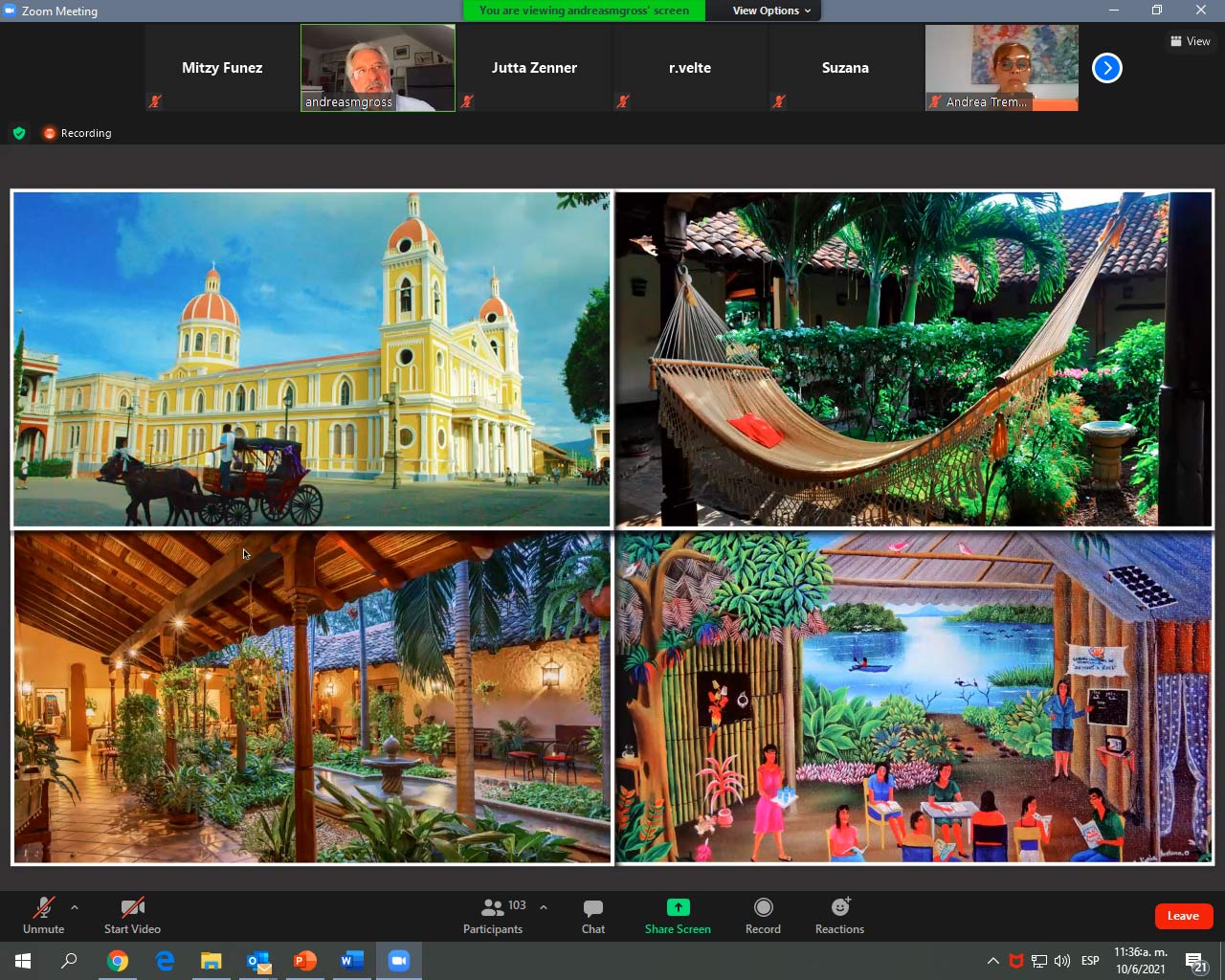Select r.velte participant tile
The height and width of the screenshot is (980, 1225).
[x=690, y=68]
